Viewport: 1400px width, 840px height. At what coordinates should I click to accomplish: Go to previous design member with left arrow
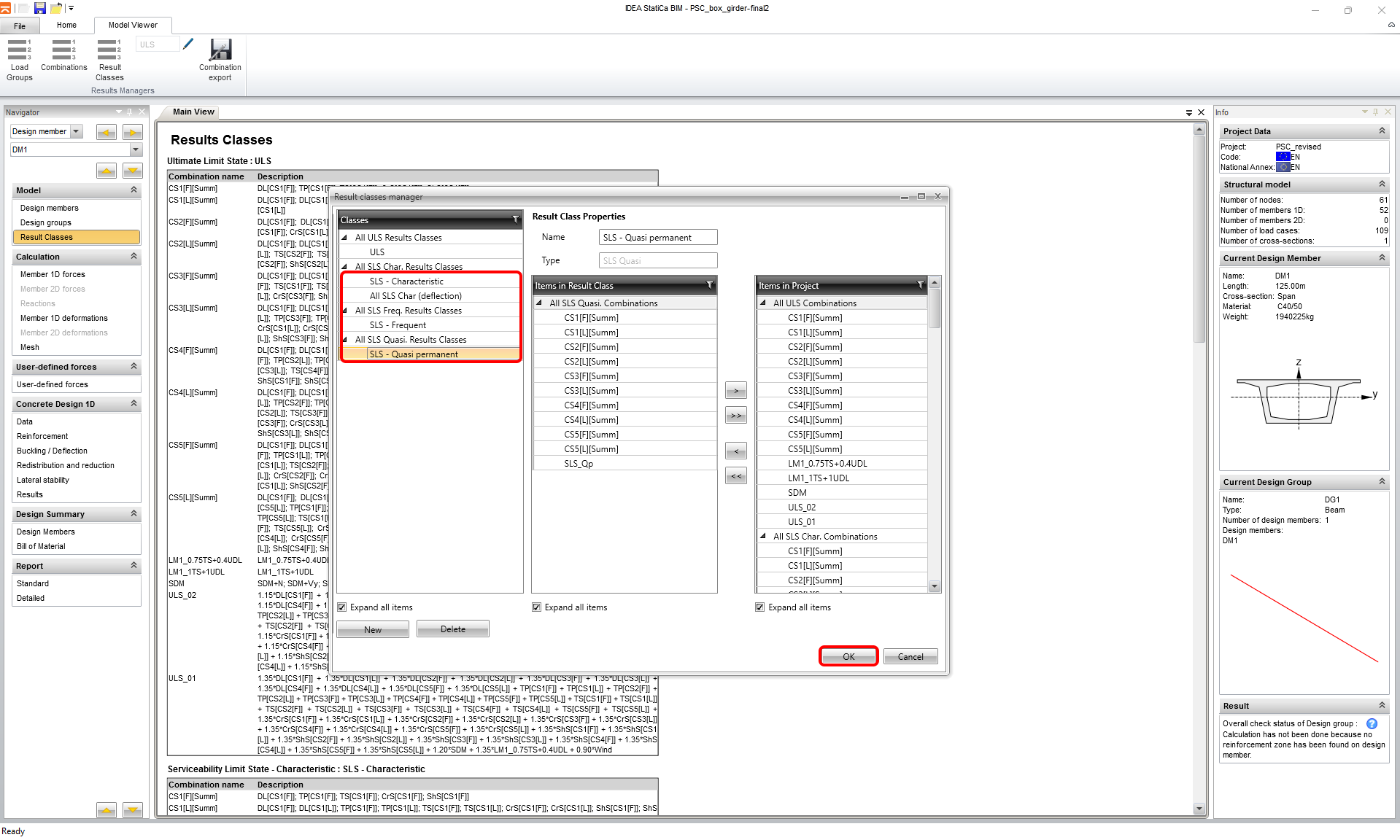click(107, 132)
